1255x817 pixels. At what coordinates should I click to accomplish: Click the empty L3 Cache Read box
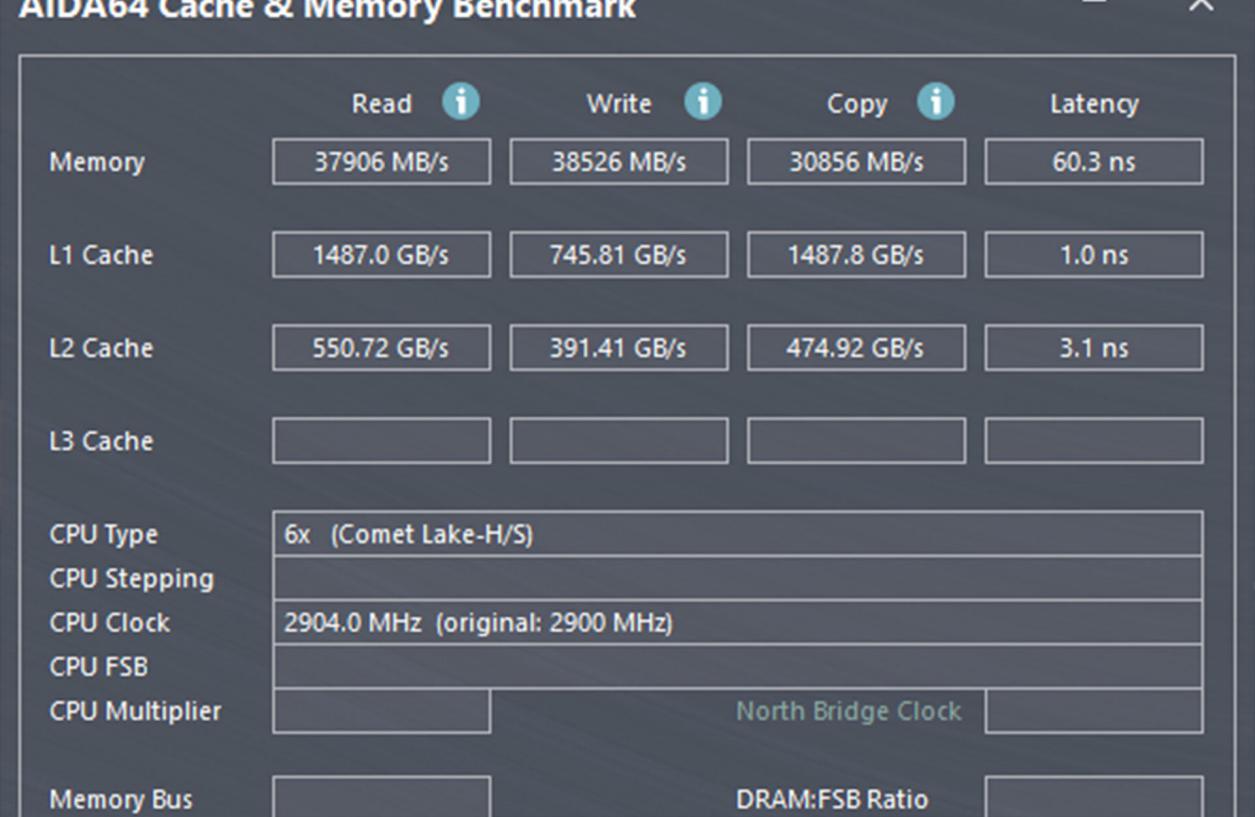(x=381, y=441)
